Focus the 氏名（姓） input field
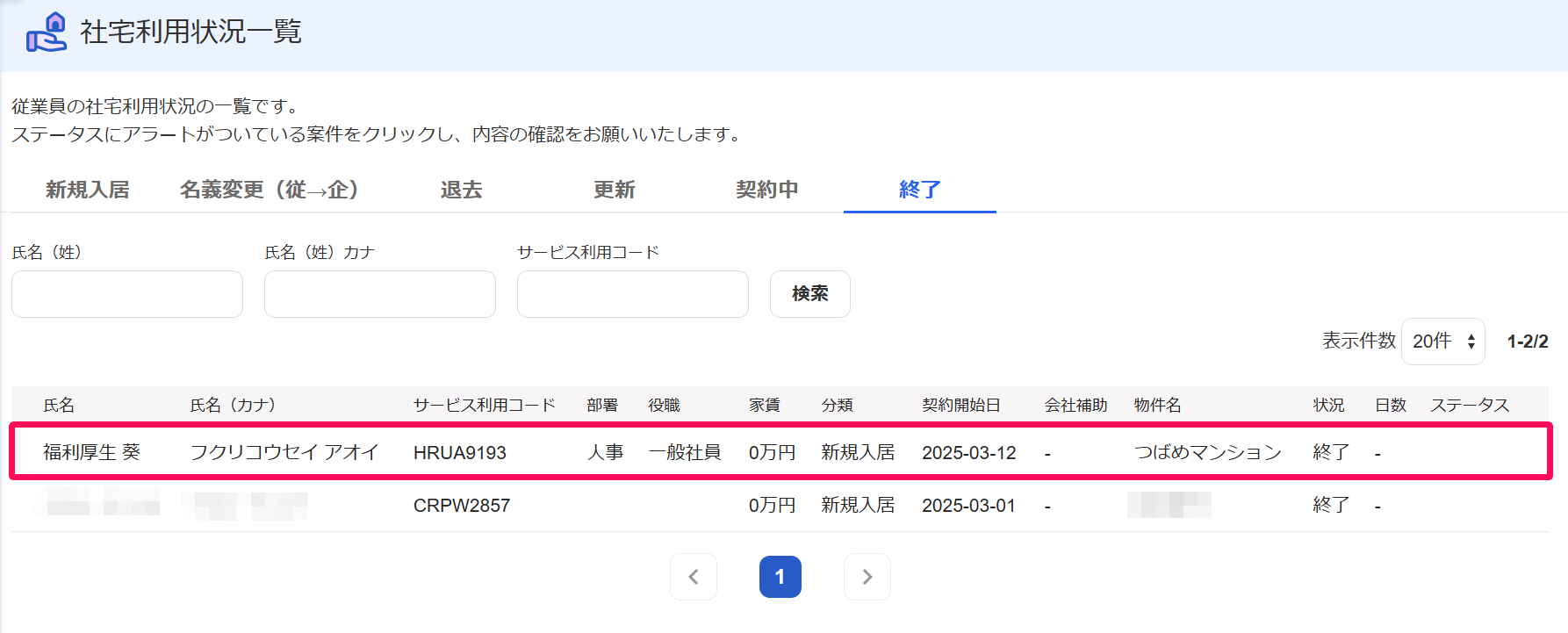Screen dimensions: 1568x633 [127, 294]
